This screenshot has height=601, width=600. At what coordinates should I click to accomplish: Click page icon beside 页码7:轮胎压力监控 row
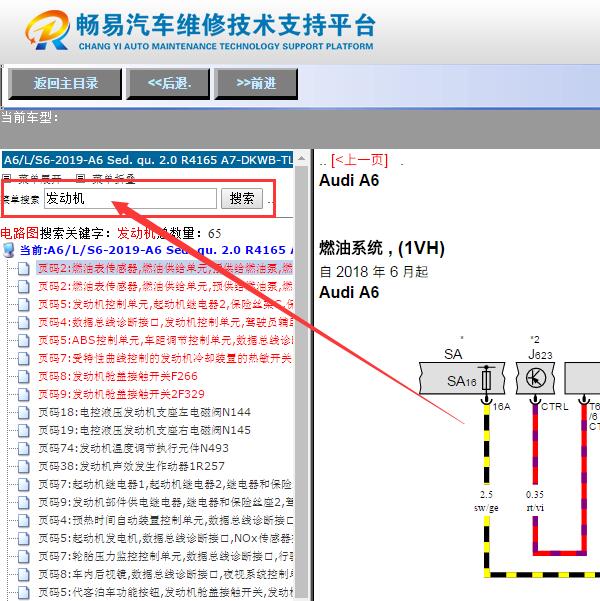pos(23,557)
